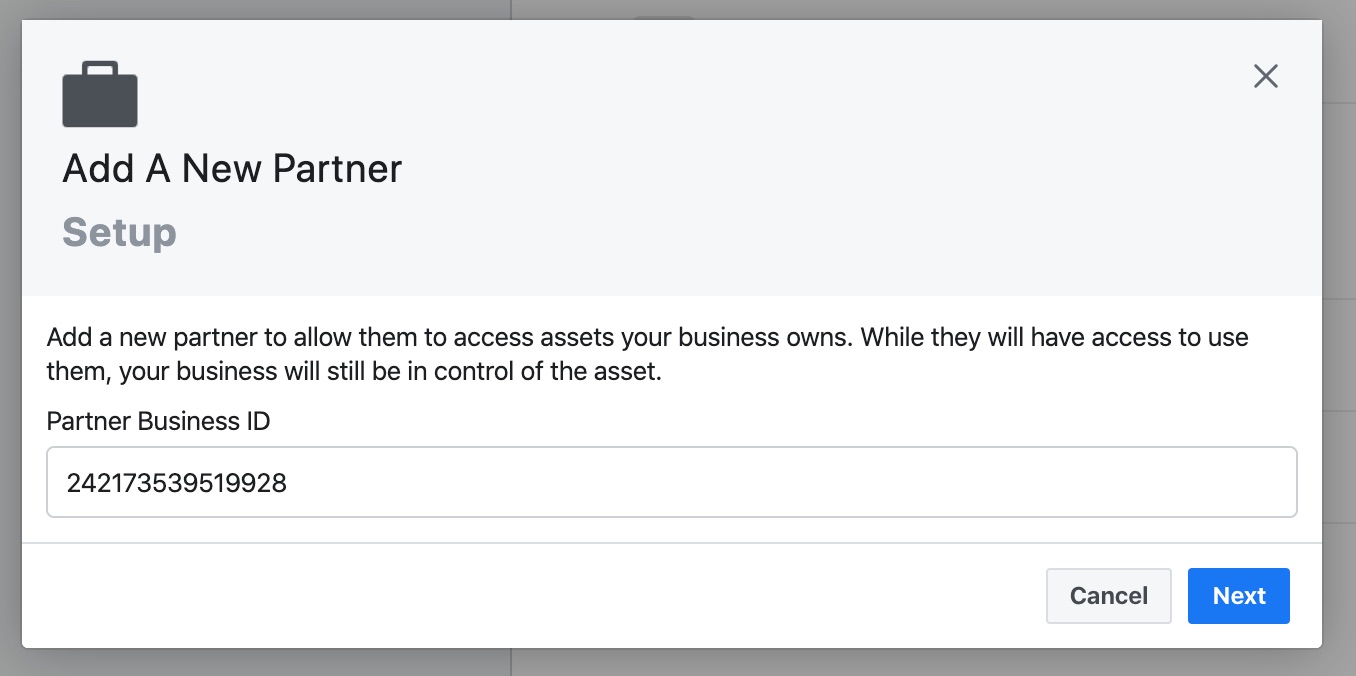This screenshot has height=676, width=1356.
Task: Click the dimmed page area below the dialog
Action: (678, 662)
